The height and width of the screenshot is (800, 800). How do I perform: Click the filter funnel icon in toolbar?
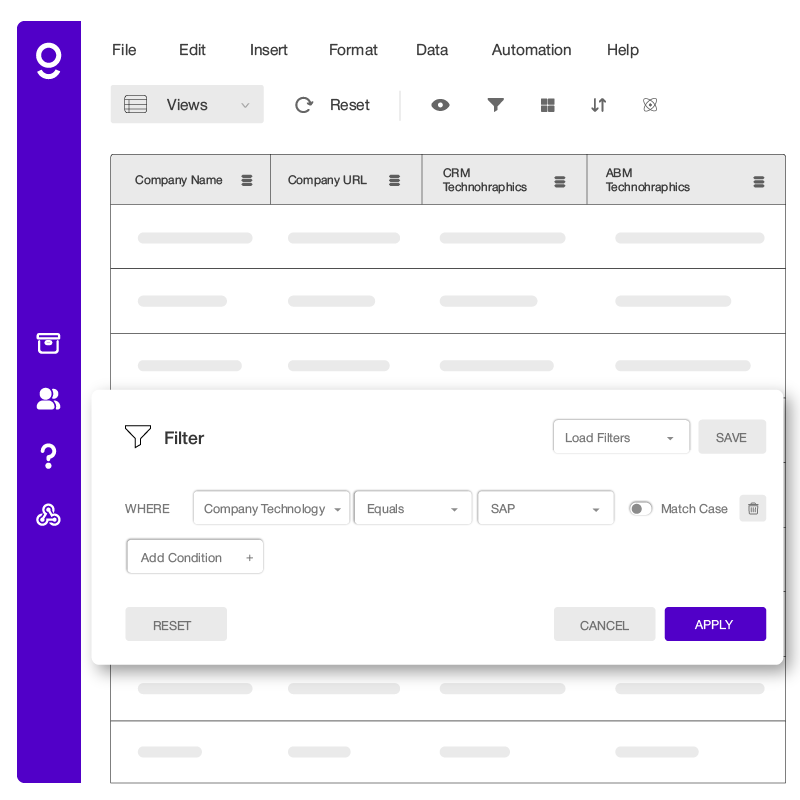point(495,105)
